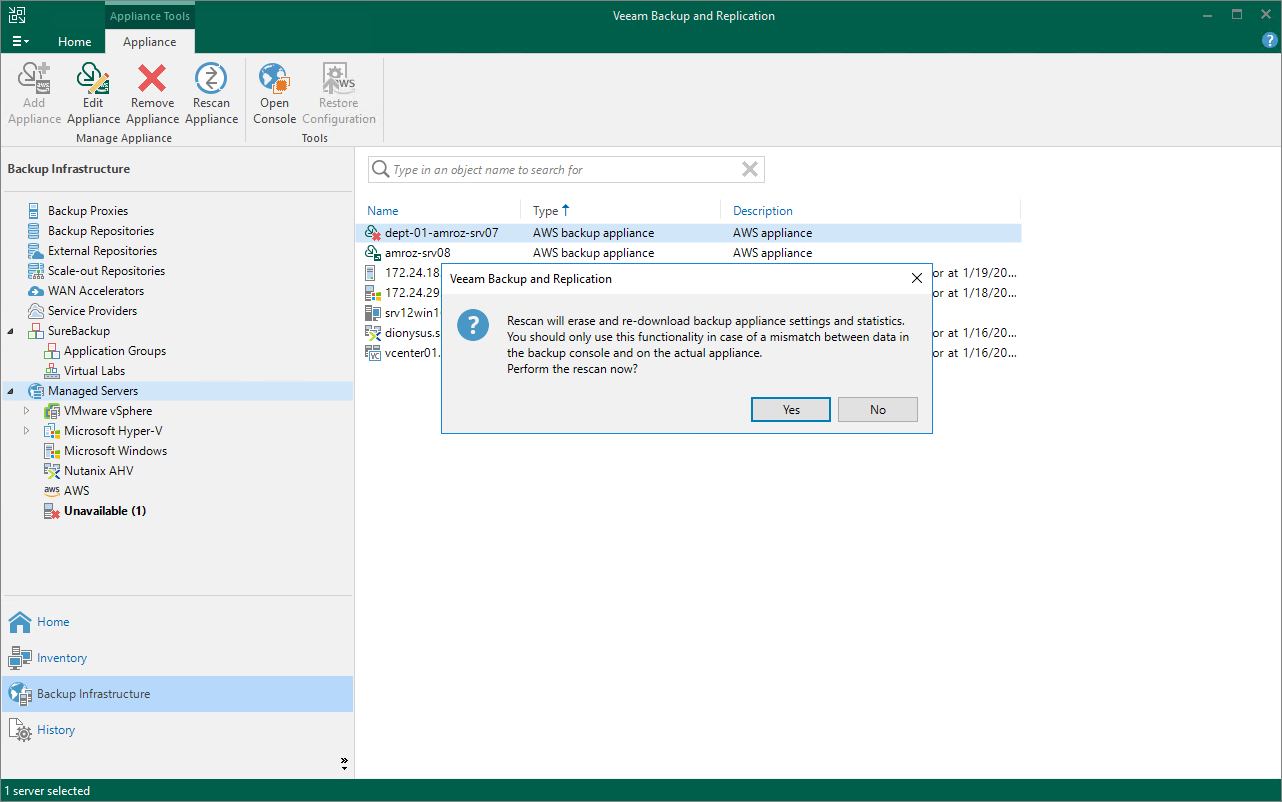The height and width of the screenshot is (802, 1282).
Task: Collapse the SureBackup tree node
Action: click(x=11, y=331)
